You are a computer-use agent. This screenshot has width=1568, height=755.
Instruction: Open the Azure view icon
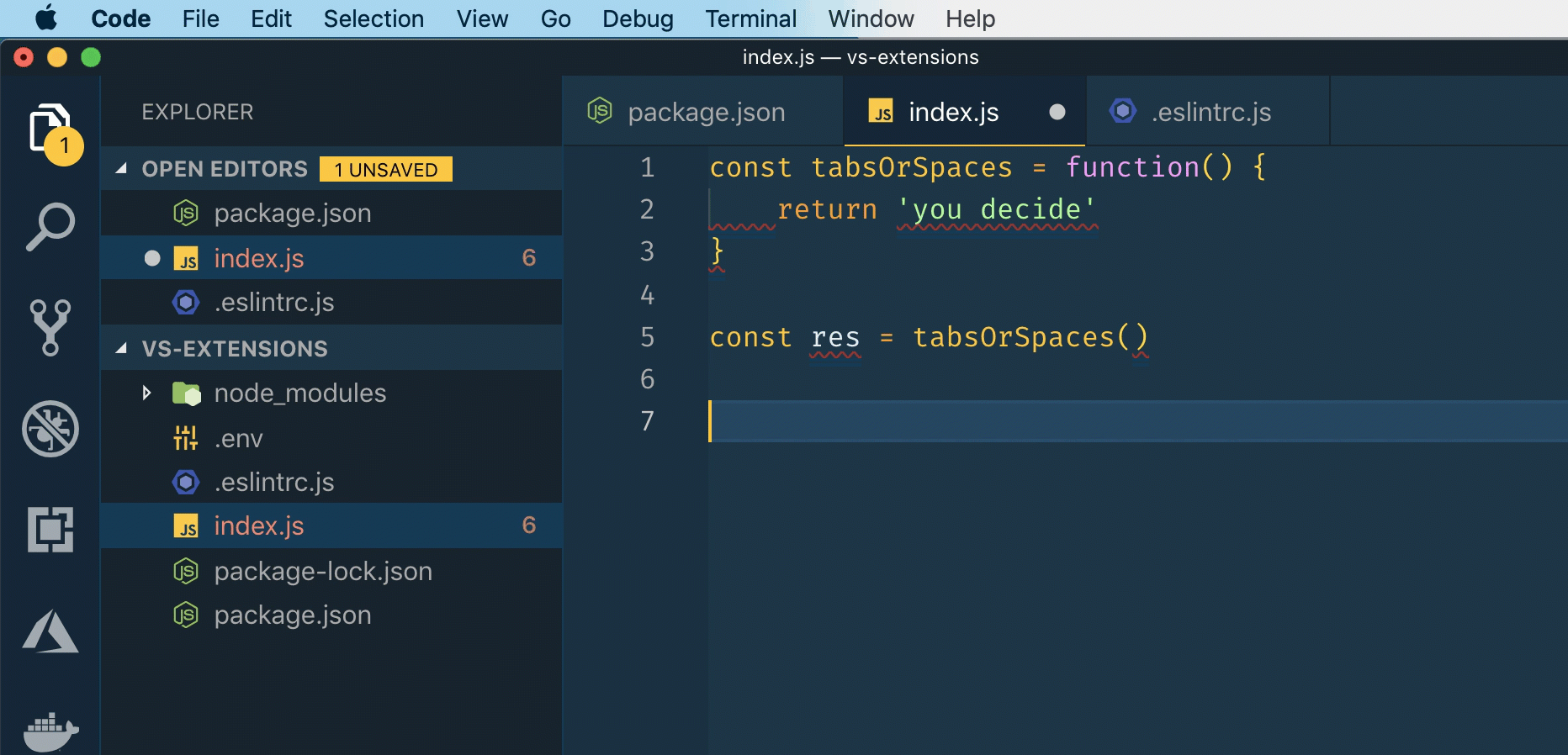pyautogui.click(x=50, y=631)
